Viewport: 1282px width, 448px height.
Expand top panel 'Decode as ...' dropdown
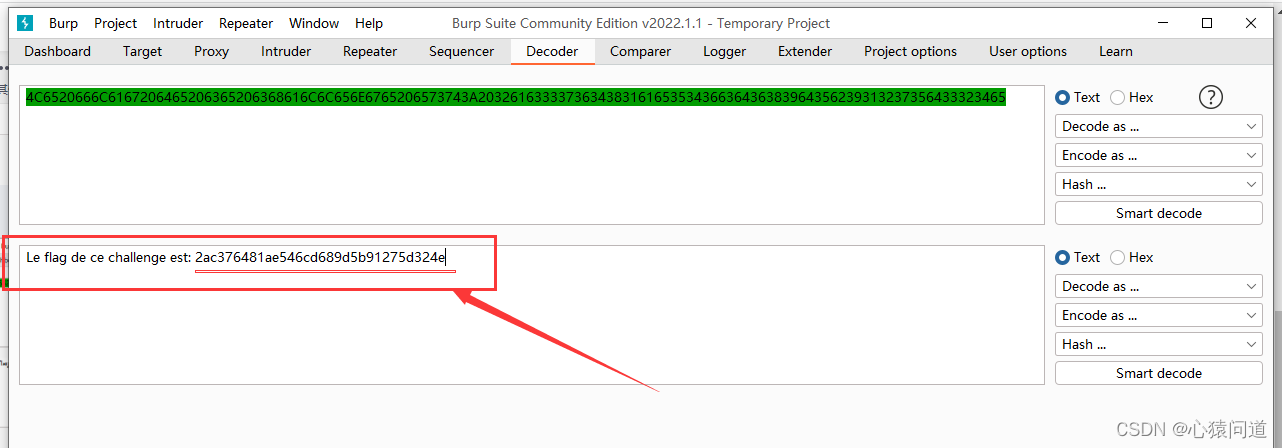1159,126
